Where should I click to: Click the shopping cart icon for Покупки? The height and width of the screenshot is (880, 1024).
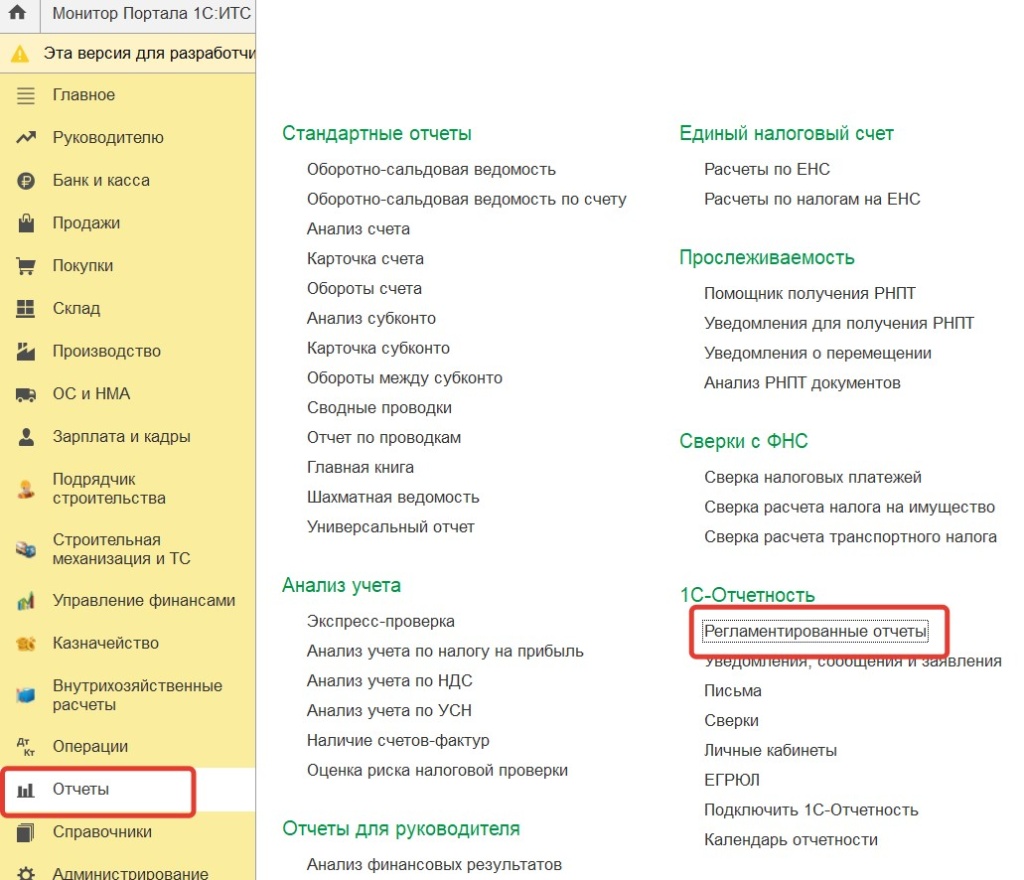point(26,266)
